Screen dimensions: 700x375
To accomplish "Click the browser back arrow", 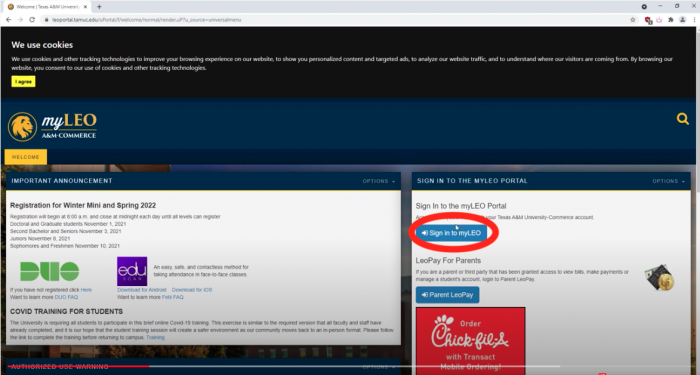I will point(8,20).
